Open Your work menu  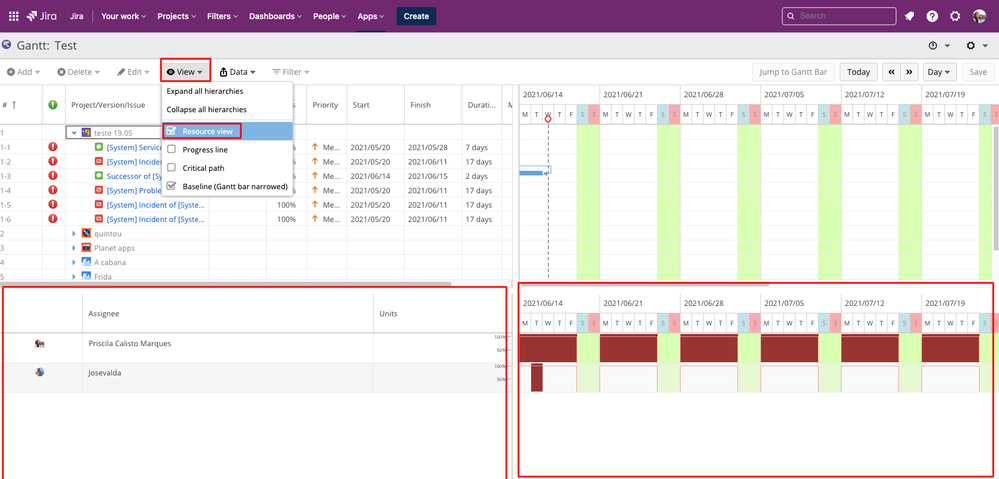point(124,17)
